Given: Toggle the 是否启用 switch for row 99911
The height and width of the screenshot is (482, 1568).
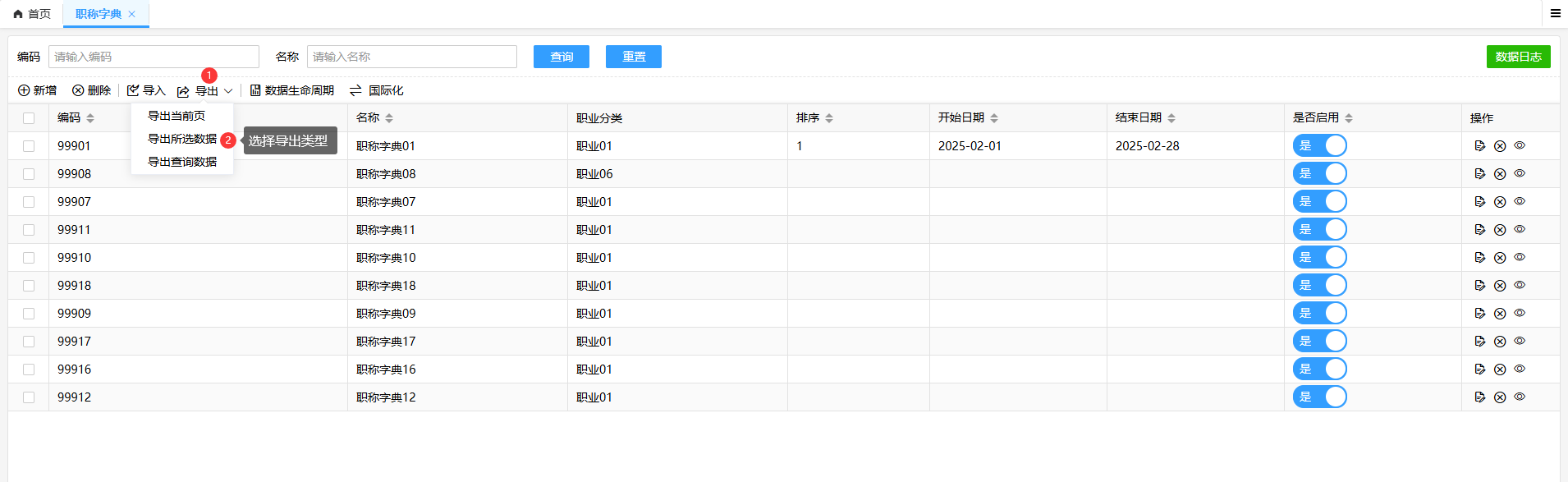Looking at the screenshot, I should coord(1319,230).
